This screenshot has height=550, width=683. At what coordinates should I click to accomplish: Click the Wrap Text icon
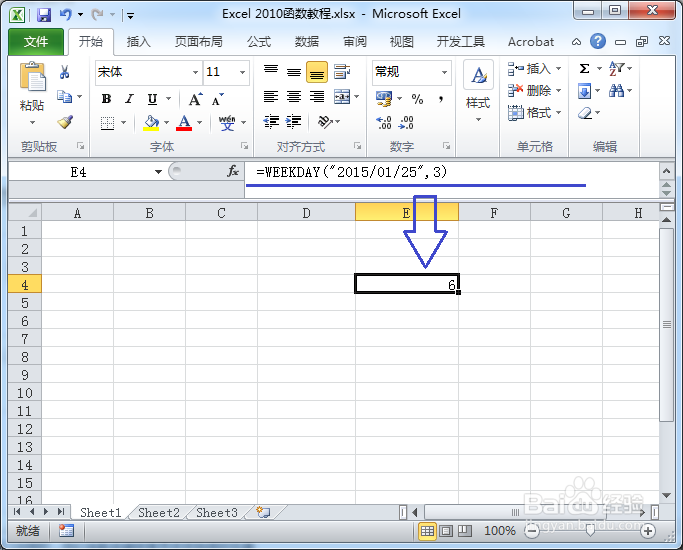pos(342,71)
